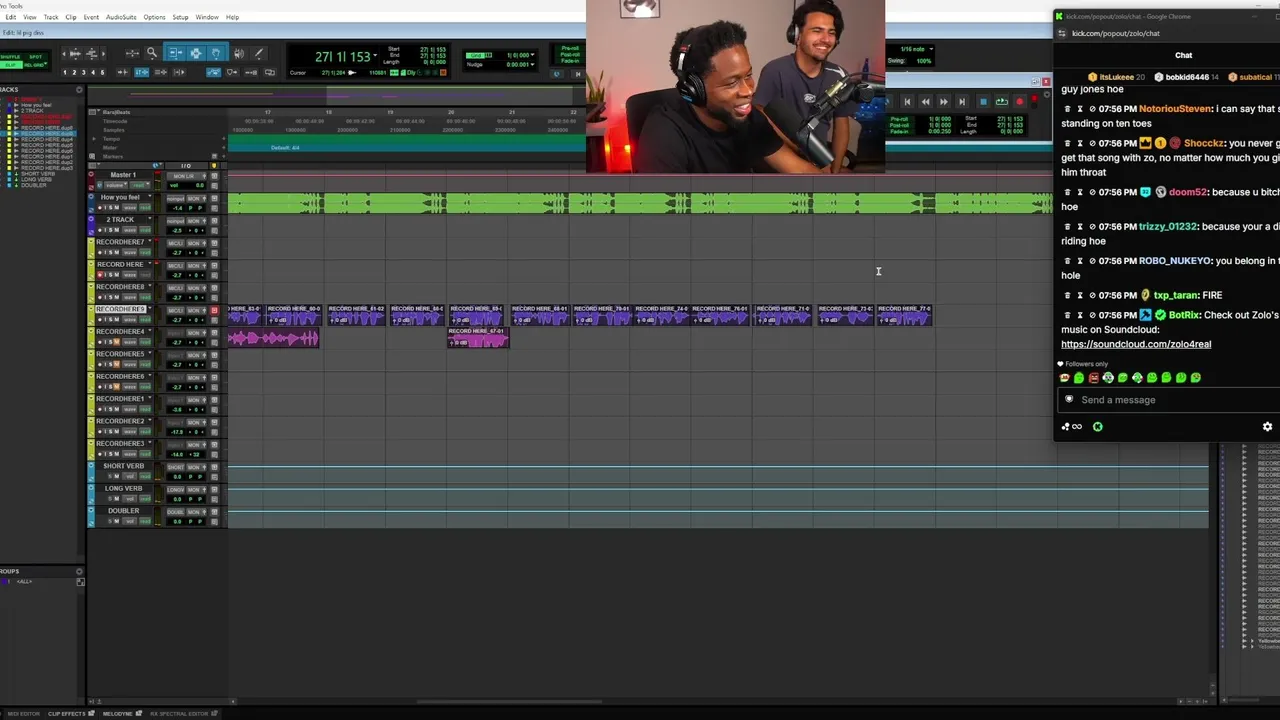This screenshot has width=1280, height=720.
Task: Click Go to End transport button
Action: (x=962, y=102)
